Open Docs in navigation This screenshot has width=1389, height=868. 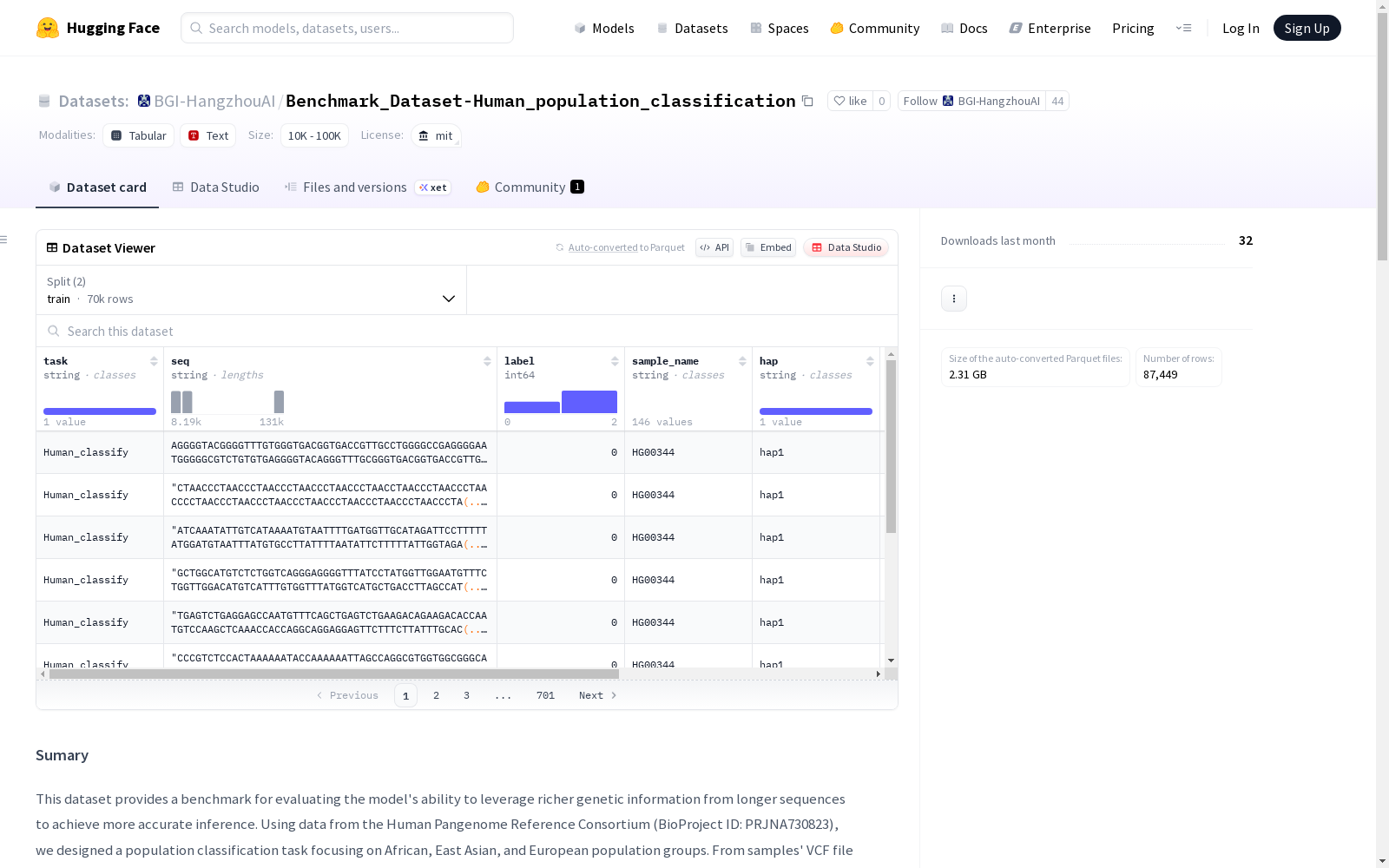coord(964,28)
